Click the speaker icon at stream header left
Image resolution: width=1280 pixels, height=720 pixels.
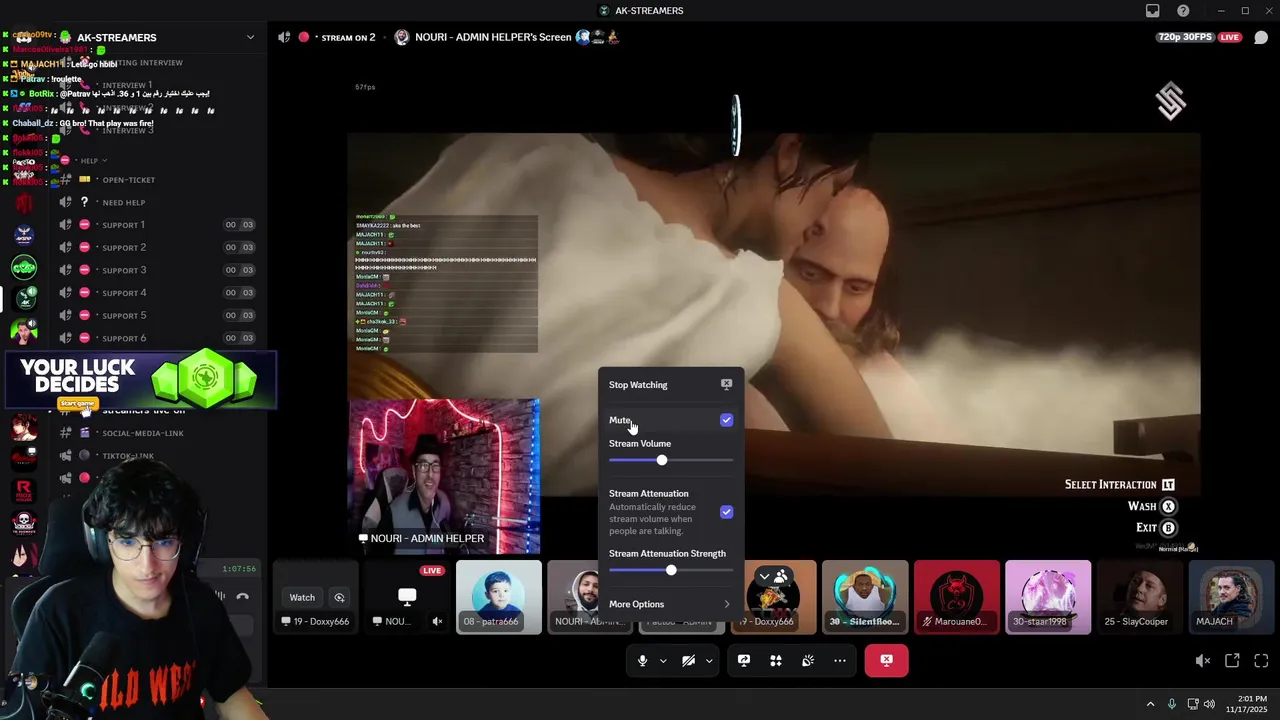click(x=284, y=37)
